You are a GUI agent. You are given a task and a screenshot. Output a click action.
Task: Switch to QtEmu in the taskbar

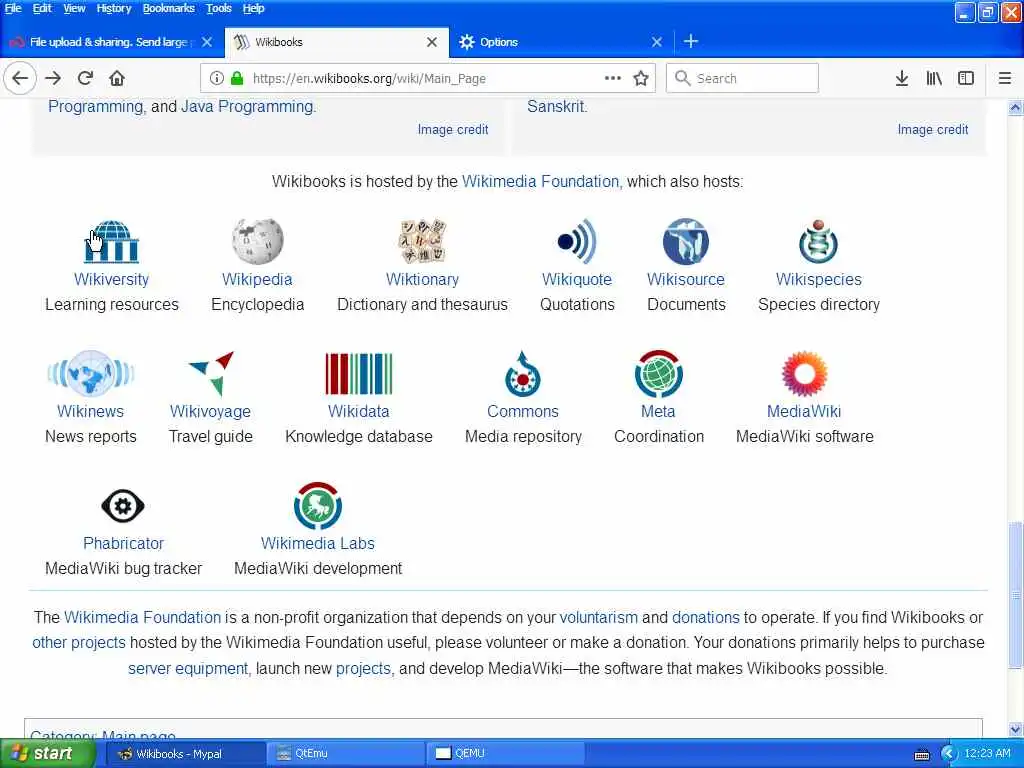click(x=344, y=753)
